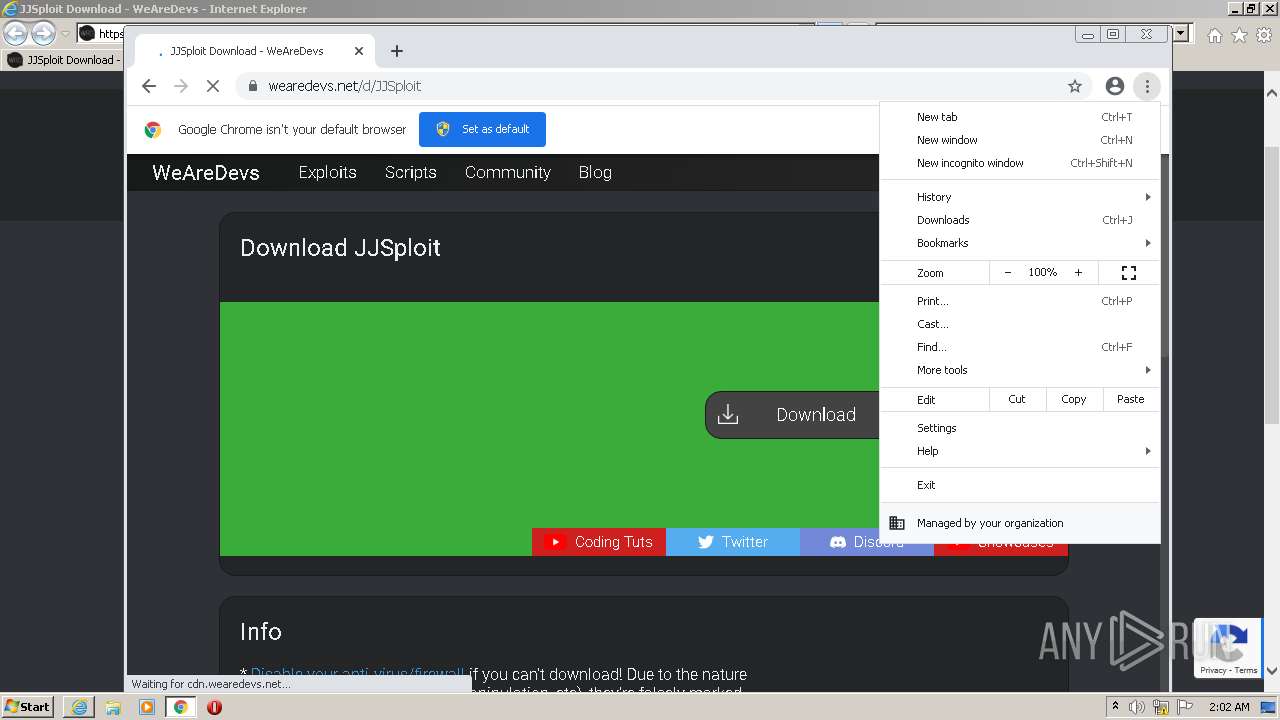Open the Blog nav link

[x=595, y=172]
